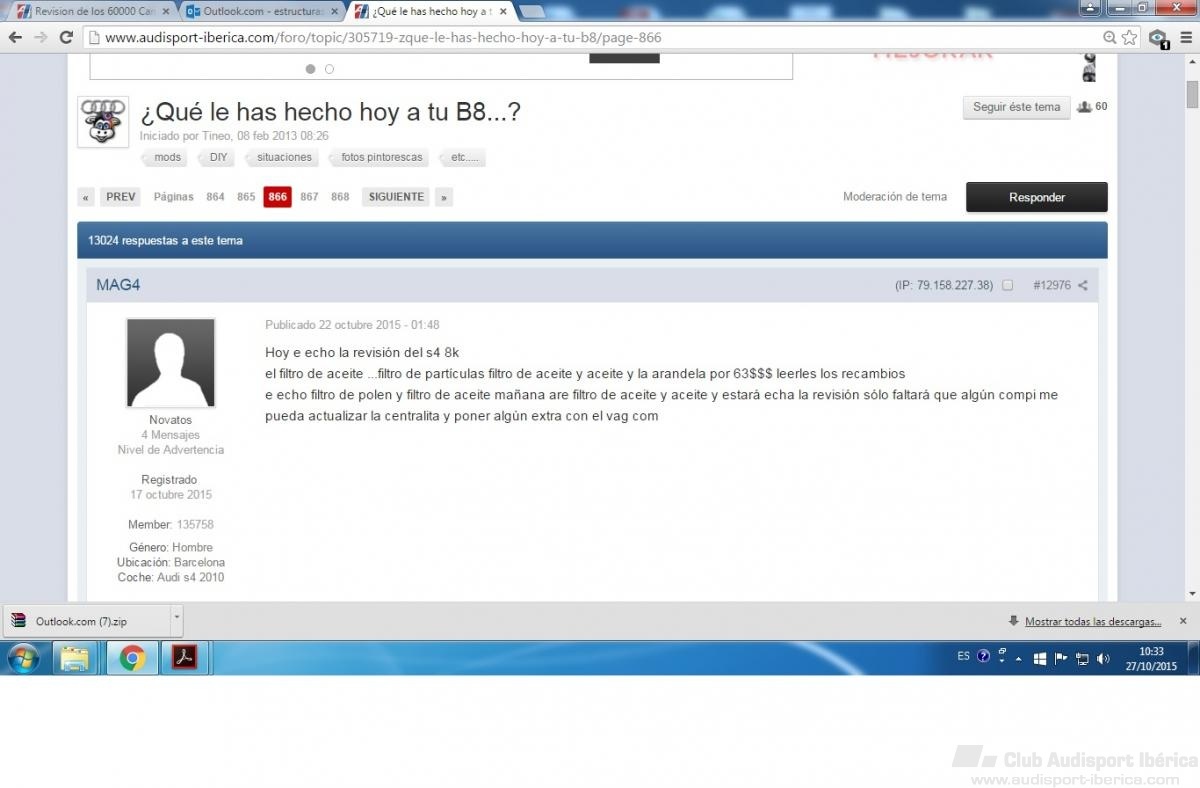Open the zoom magnifier in address bar
1200x788 pixels.
point(1109,37)
